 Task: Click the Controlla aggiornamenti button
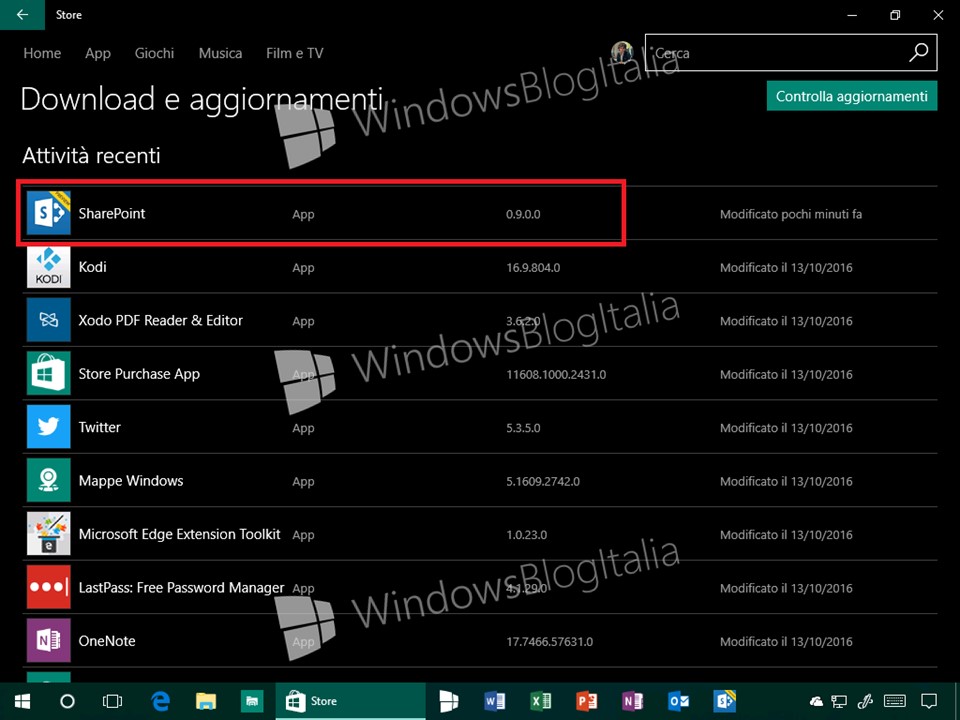point(852,96)
